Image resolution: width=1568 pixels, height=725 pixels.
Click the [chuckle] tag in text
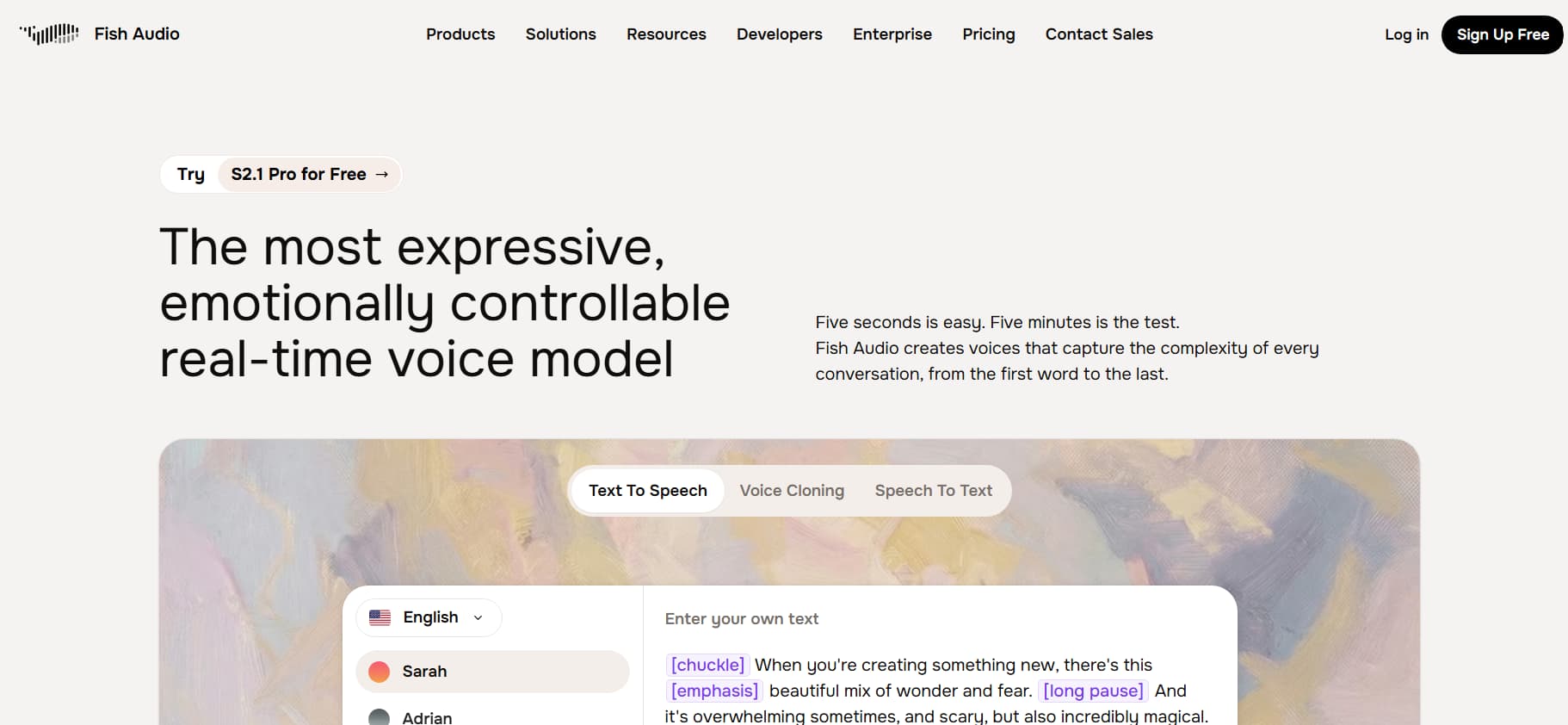[707, 665]
